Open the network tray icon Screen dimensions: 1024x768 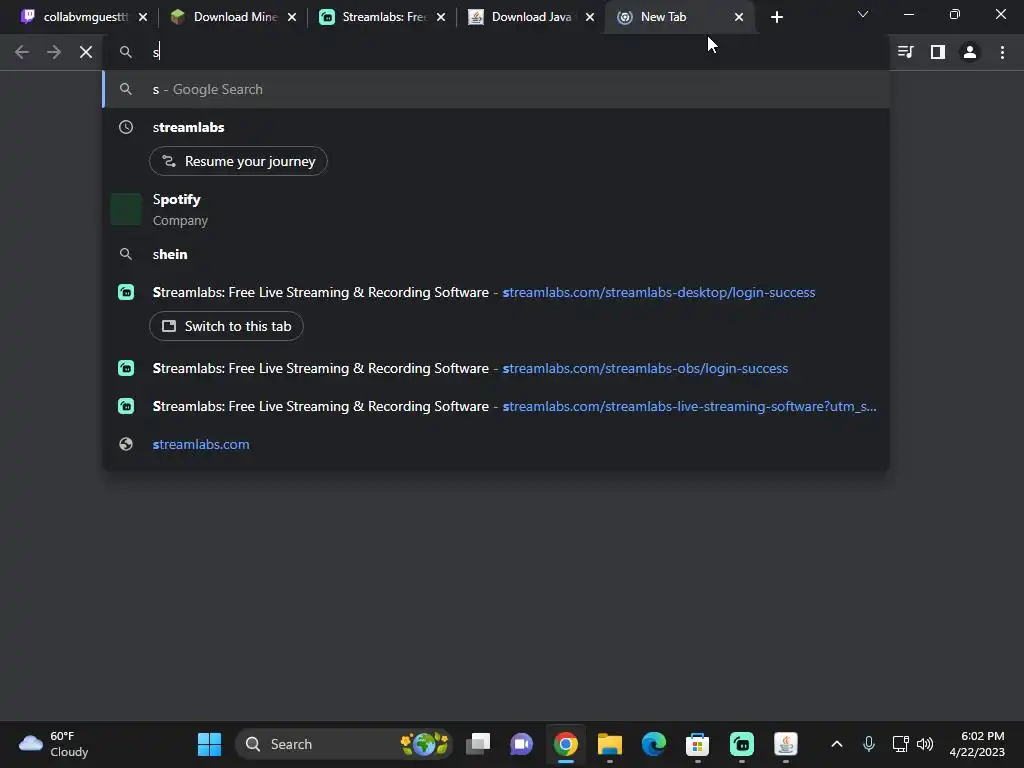pos(901,744)
